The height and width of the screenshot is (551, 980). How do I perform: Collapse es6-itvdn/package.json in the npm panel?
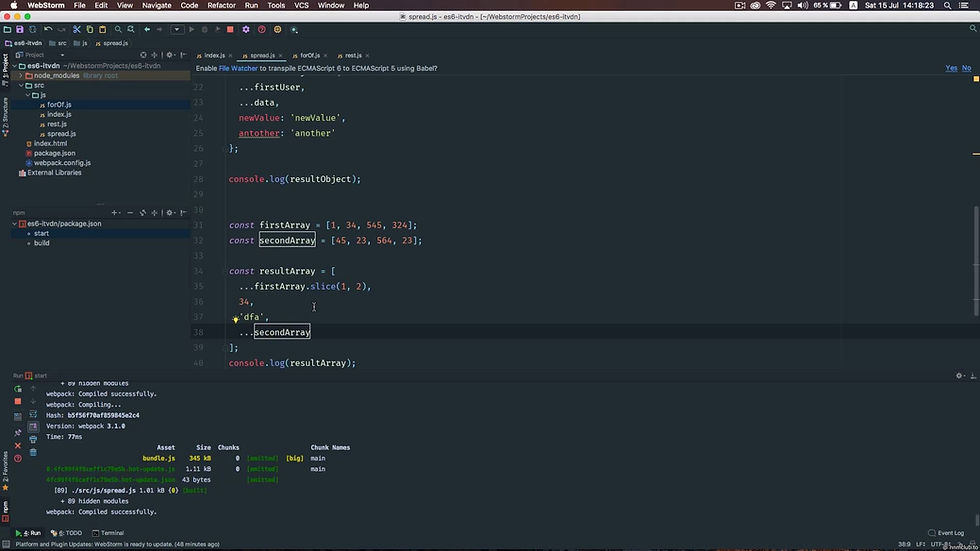14,224
